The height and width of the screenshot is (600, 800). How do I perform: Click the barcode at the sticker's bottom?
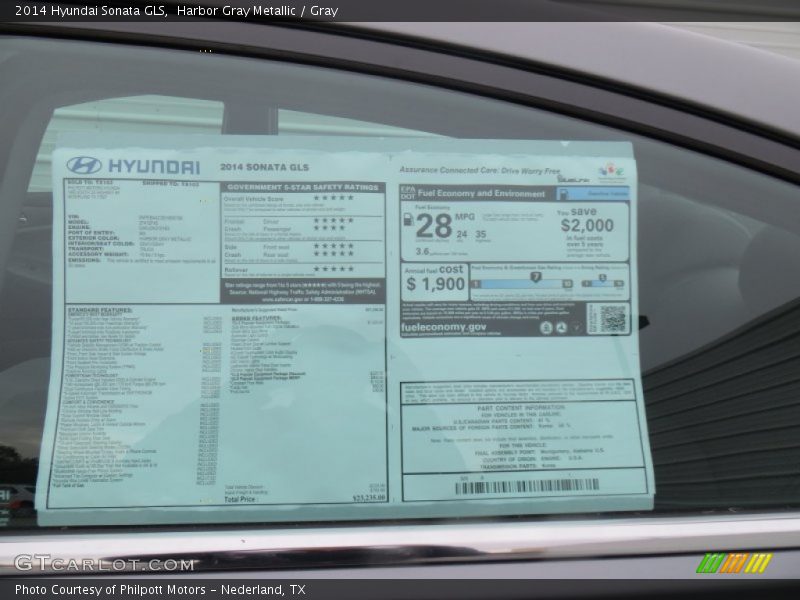click(526, 486)
